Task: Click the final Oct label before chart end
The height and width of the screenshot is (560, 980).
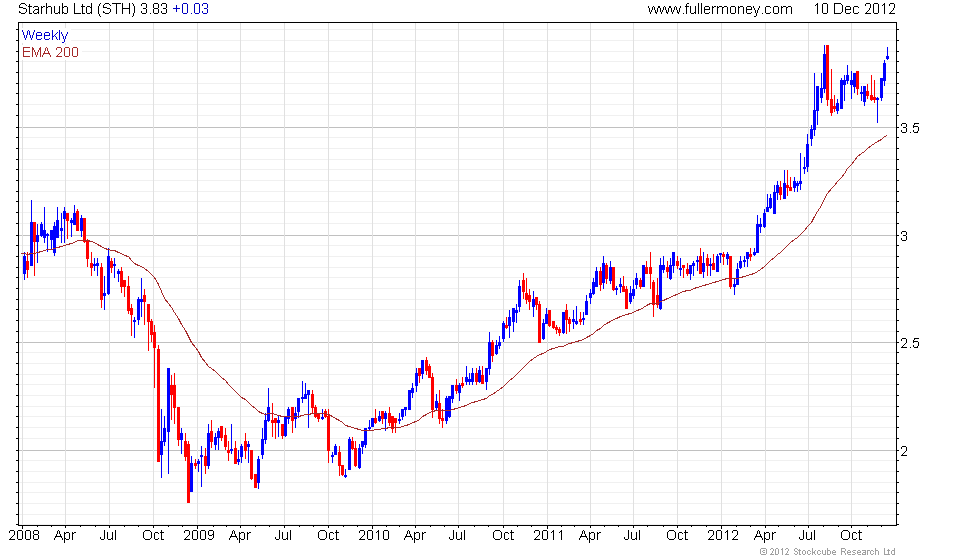Action: click(851, 536)
